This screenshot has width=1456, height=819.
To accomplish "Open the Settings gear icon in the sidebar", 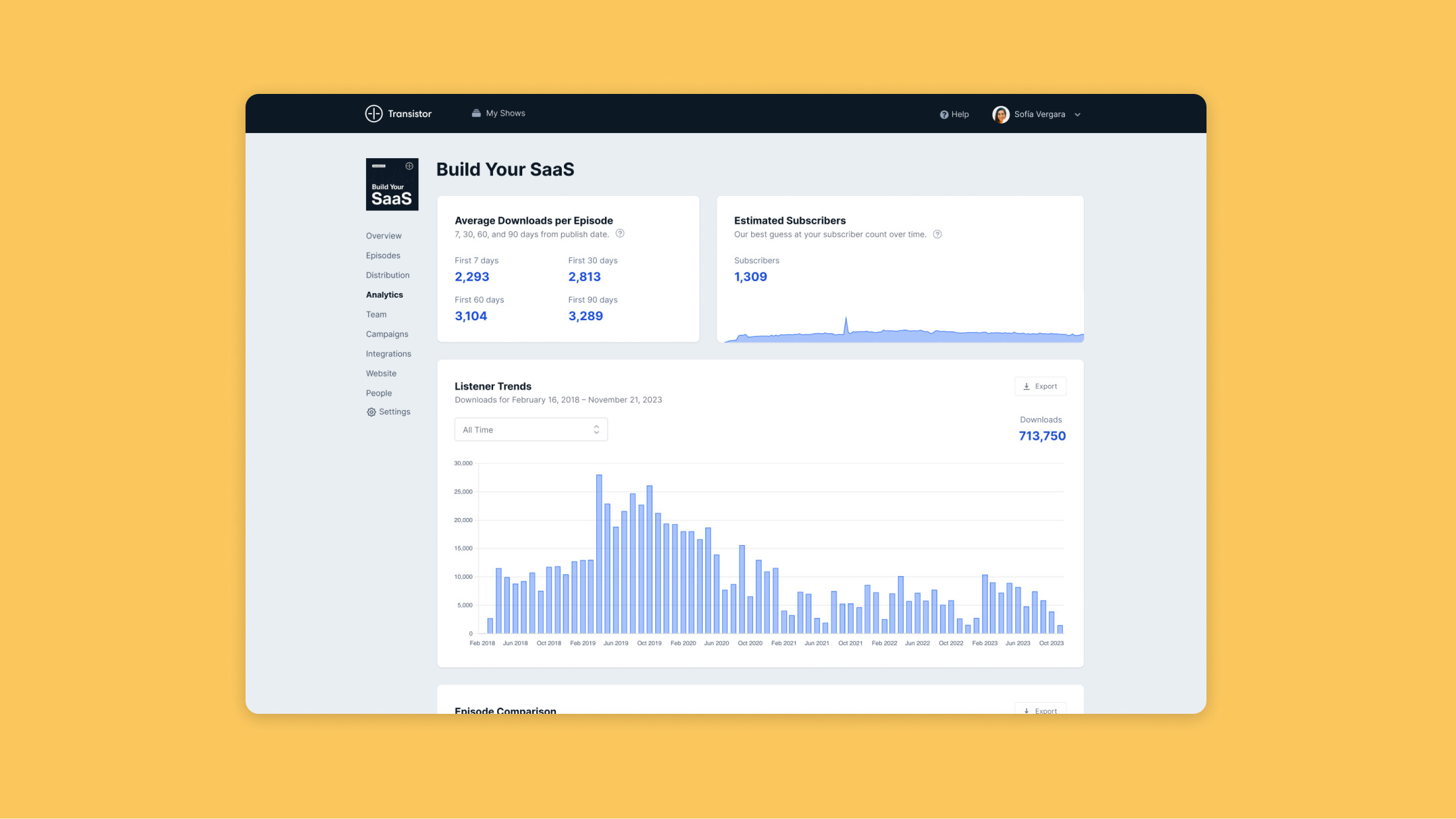I will pos(371,411).
